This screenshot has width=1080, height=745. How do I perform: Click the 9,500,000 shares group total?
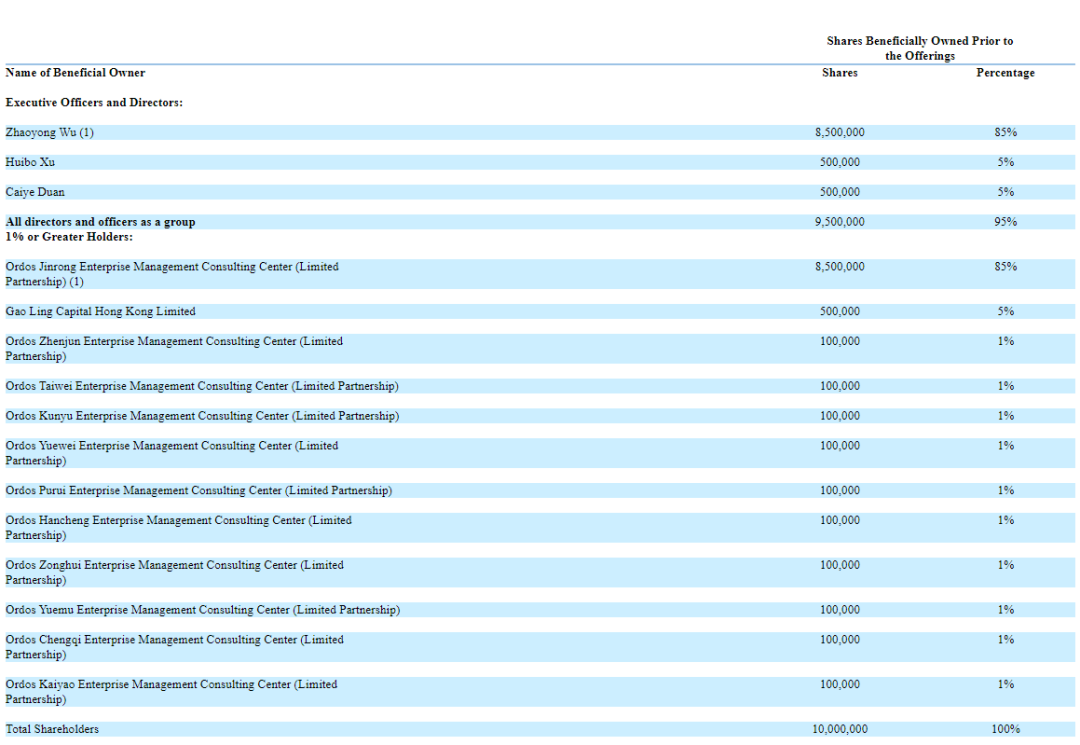point(840,222)
